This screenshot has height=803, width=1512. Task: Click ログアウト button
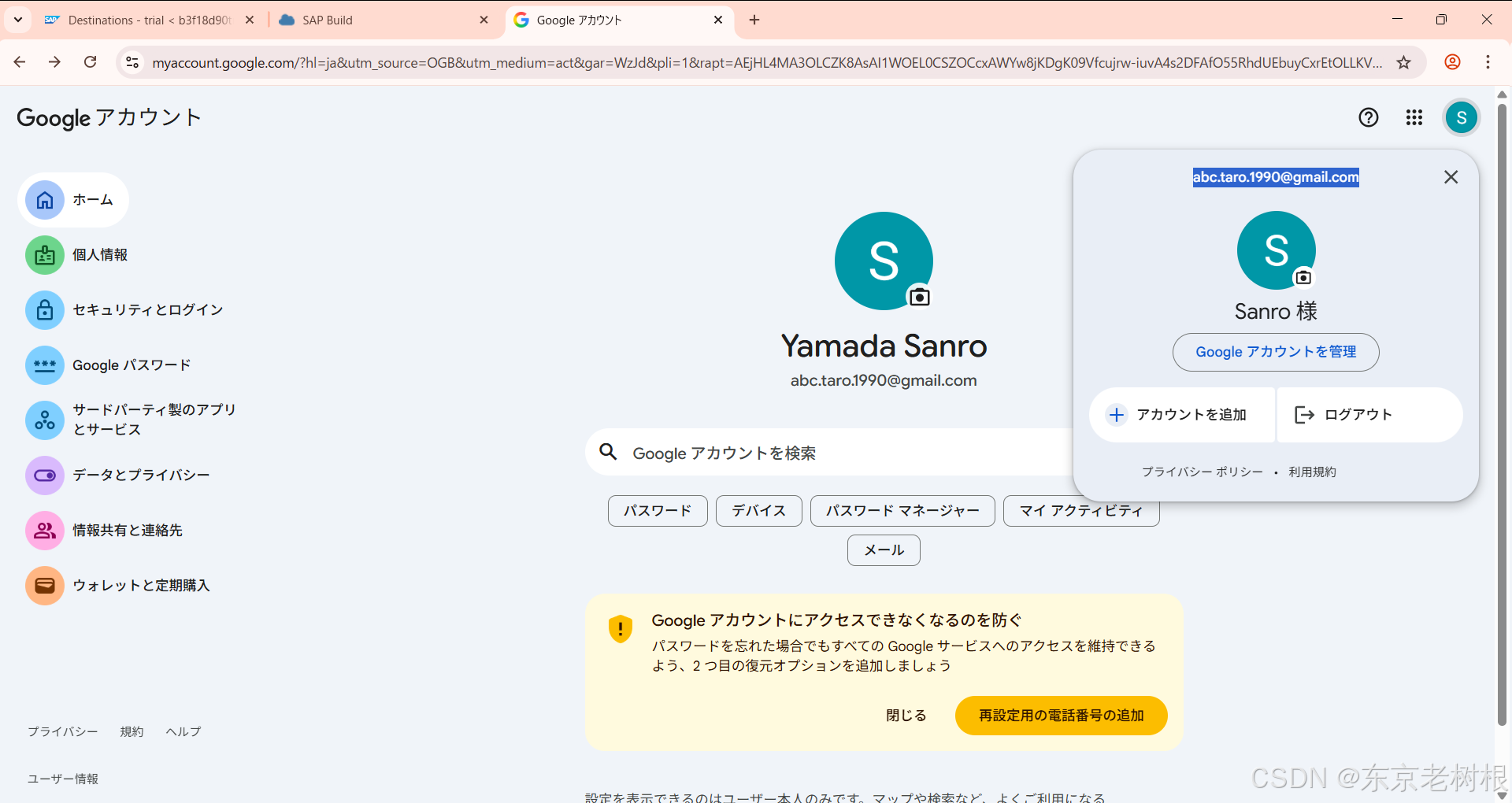1369,415
